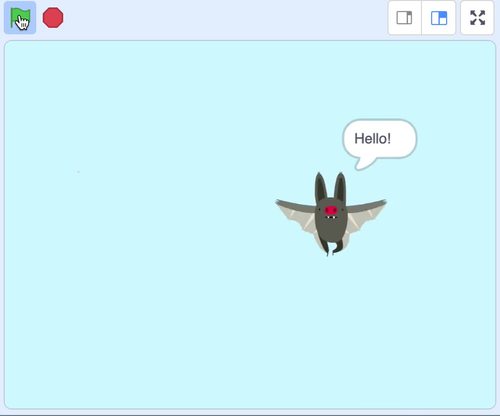Viewport: 500px width, 416px height.
Task: Click the bat's feet
Action: point(333,248)
